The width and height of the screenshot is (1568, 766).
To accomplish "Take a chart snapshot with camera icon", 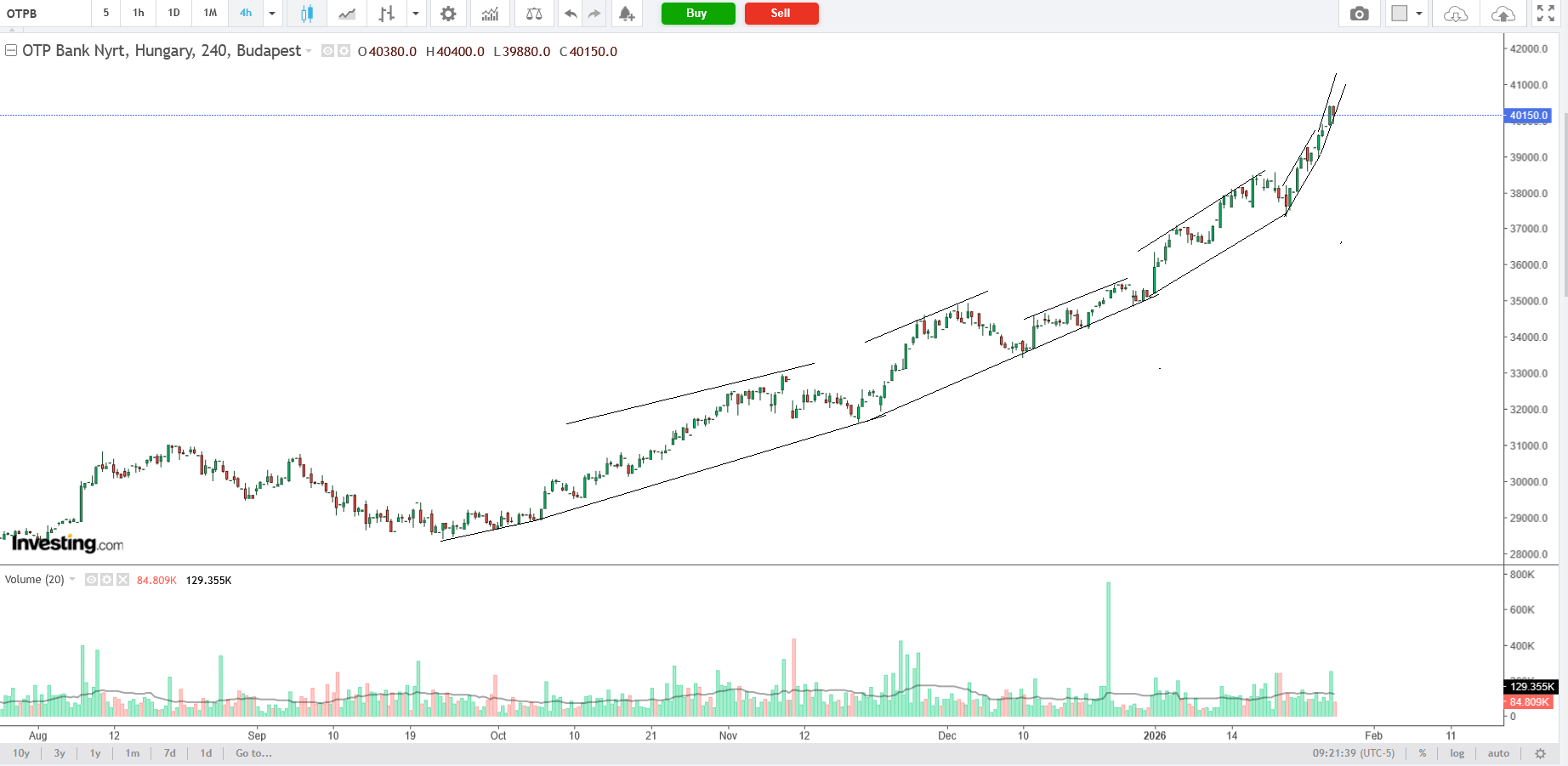I will (x=1359, y=14).
